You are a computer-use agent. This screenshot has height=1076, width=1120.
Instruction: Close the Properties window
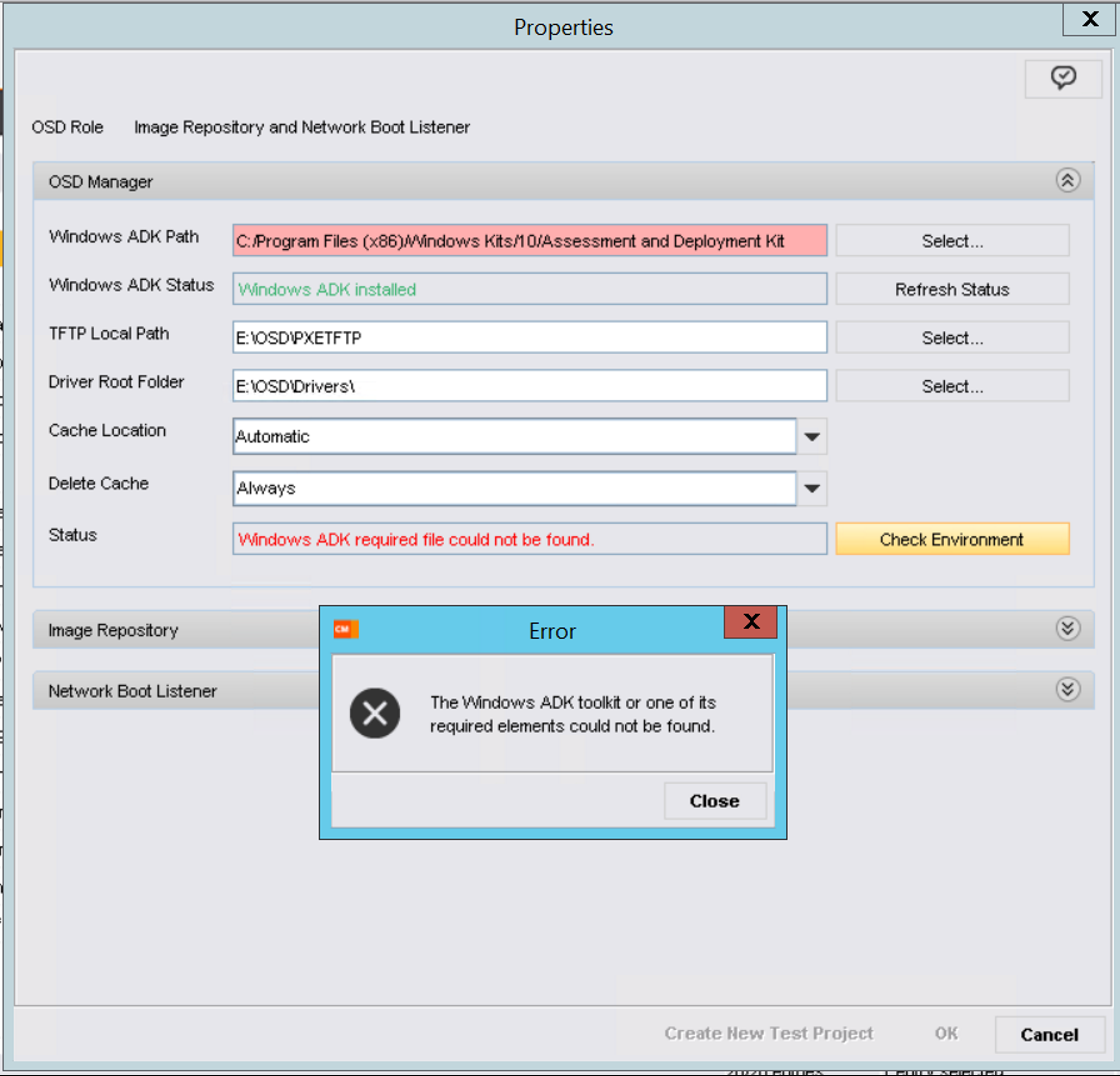pos(1090,19)
